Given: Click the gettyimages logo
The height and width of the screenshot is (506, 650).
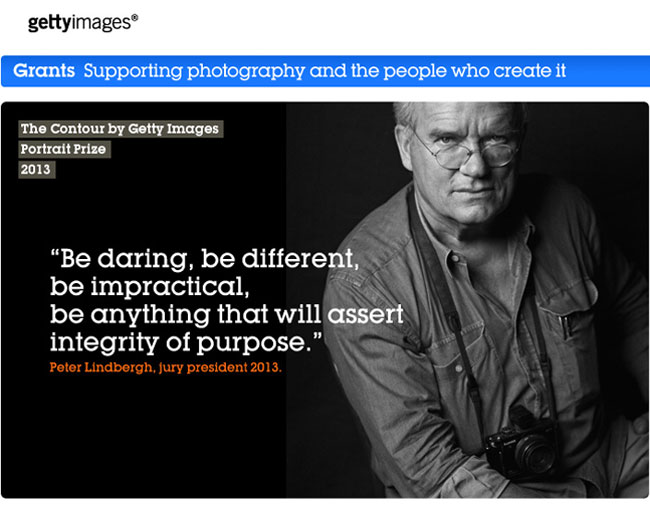Looking at the screenshot, I should 82,23.
